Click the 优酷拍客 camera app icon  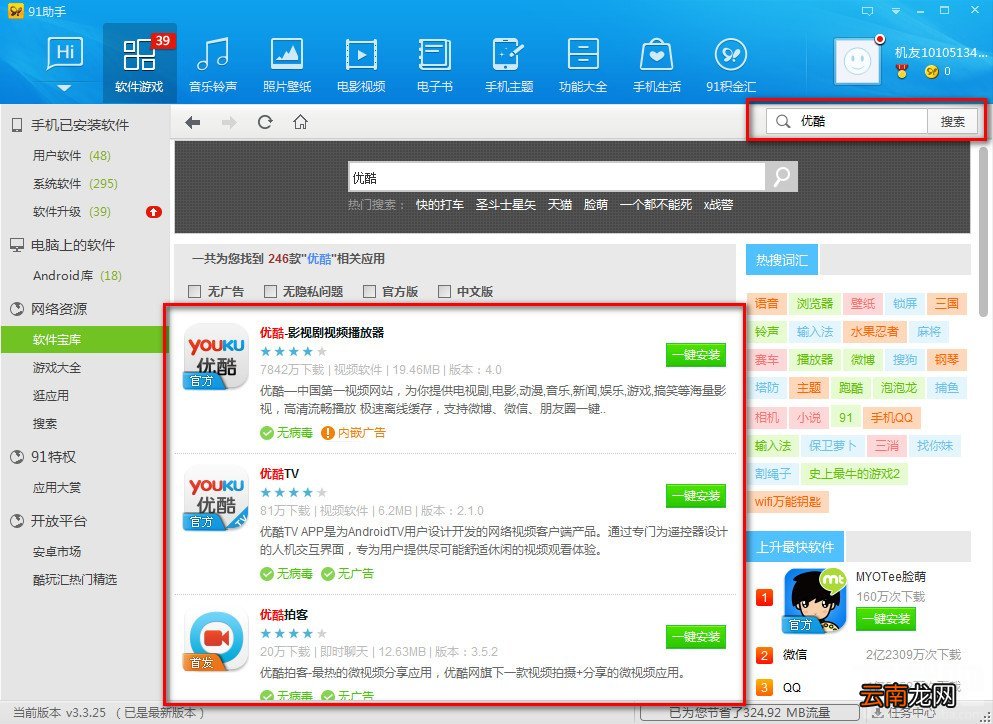coord(215,639)
